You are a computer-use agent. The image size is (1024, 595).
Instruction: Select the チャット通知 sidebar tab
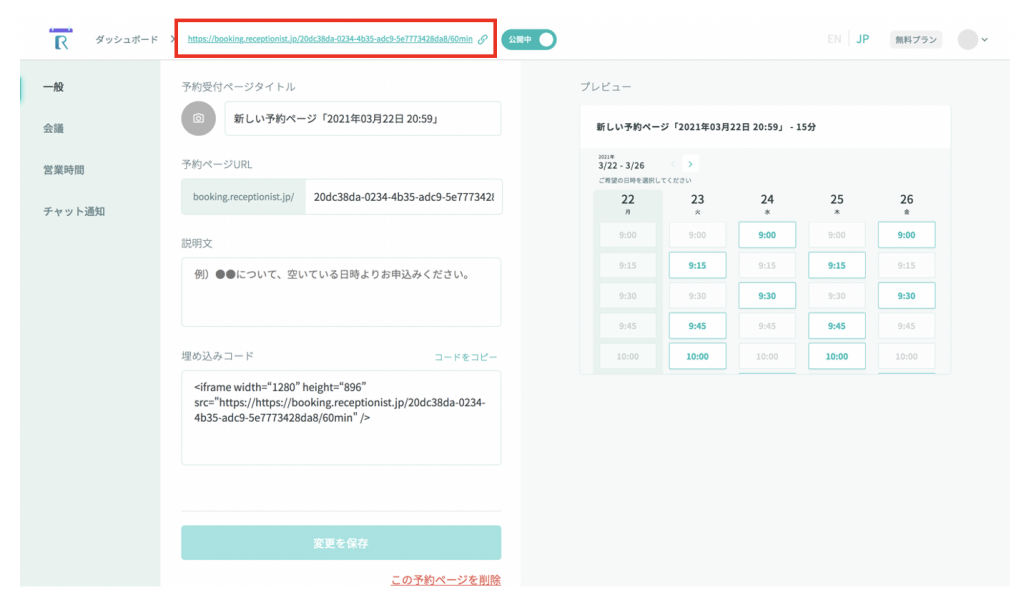[x=73, y=211]
